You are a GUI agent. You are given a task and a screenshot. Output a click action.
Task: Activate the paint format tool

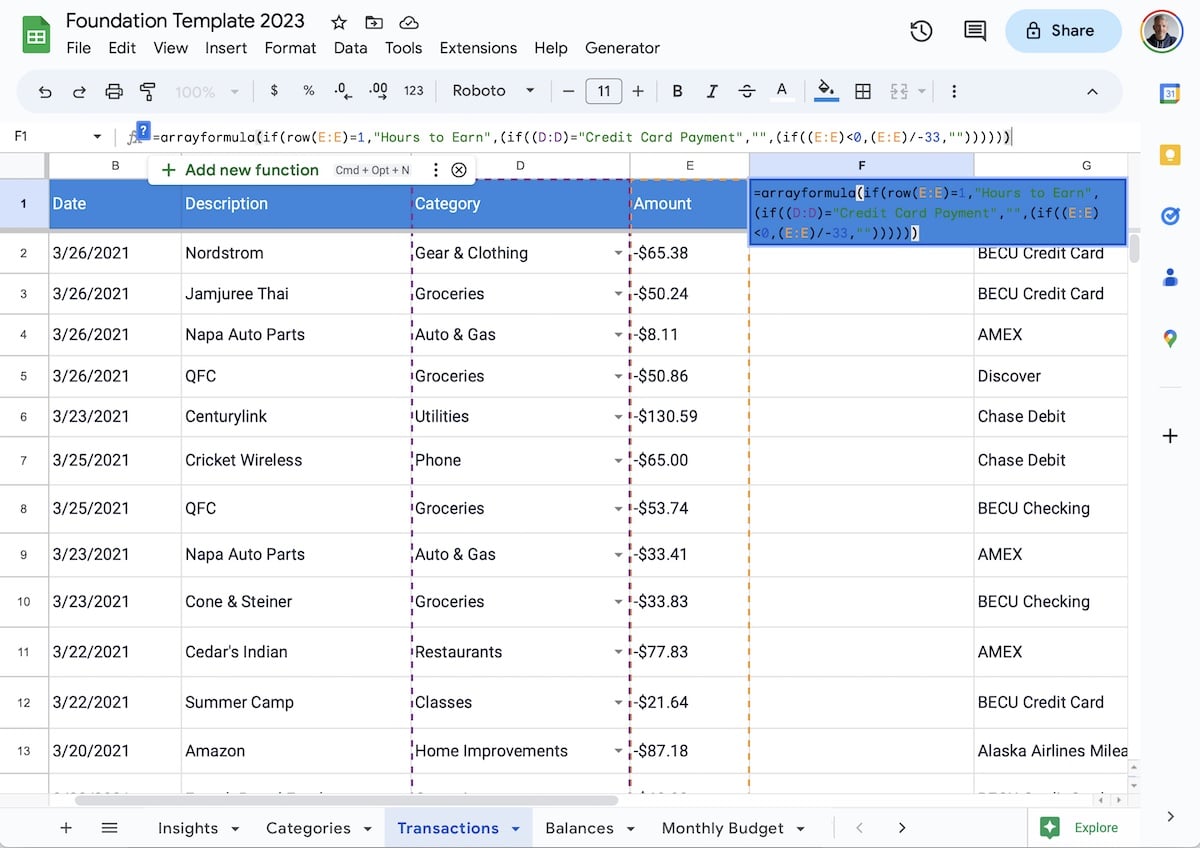pos(148,91)
